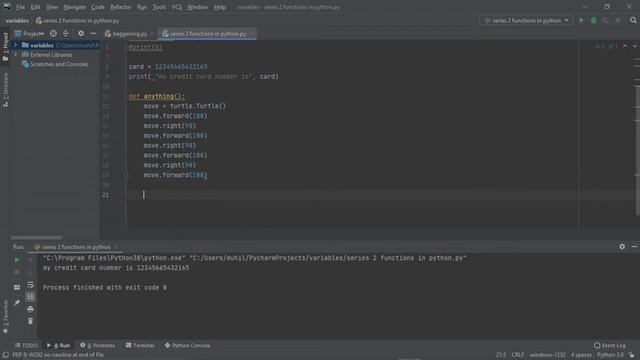640x360 pixels.
Task: Print console output with printer icon
Action: pyautogui.click(x=30, y=309)
